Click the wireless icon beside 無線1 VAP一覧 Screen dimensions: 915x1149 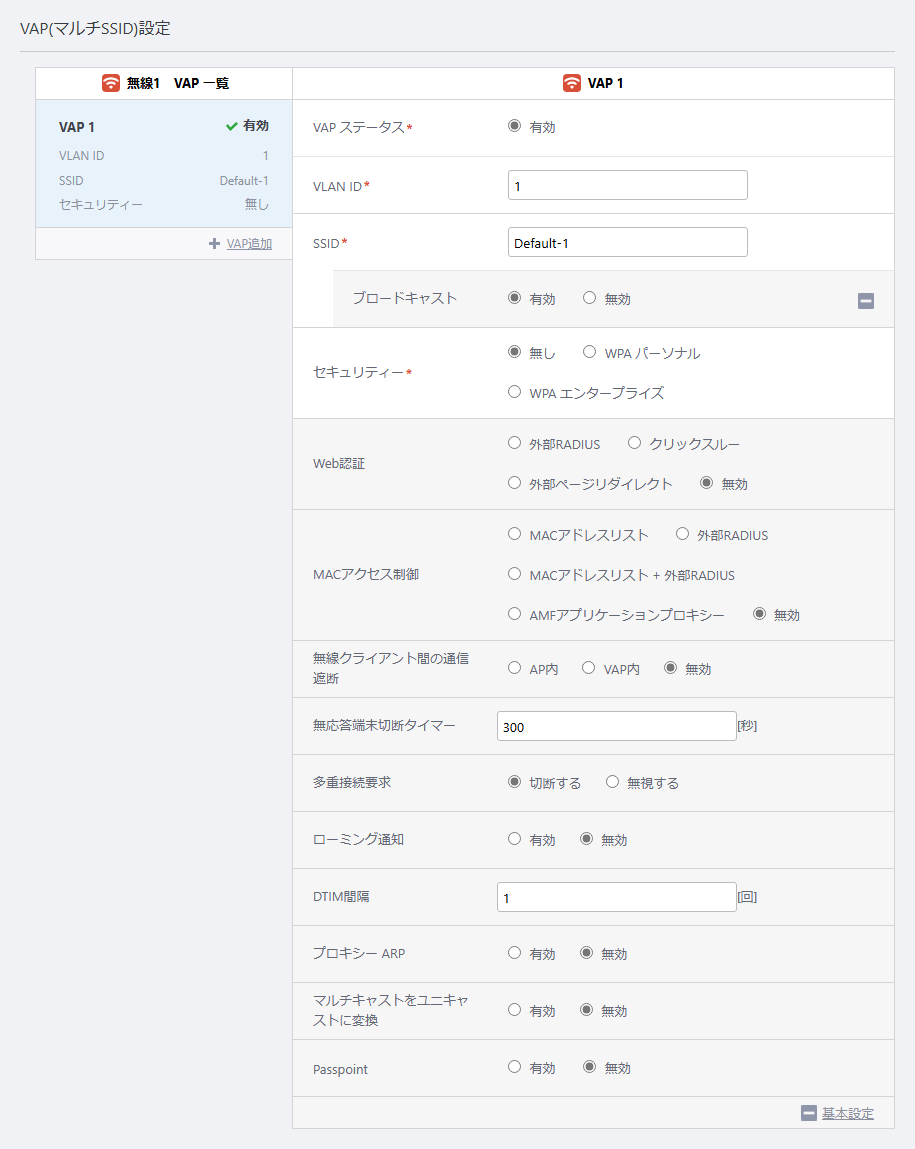(x=111, y=83)
